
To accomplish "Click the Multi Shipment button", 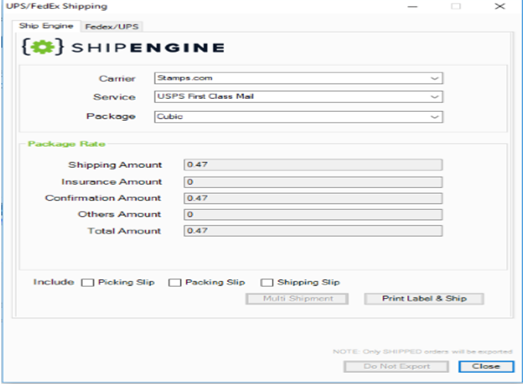I will [x=297, y=299].
